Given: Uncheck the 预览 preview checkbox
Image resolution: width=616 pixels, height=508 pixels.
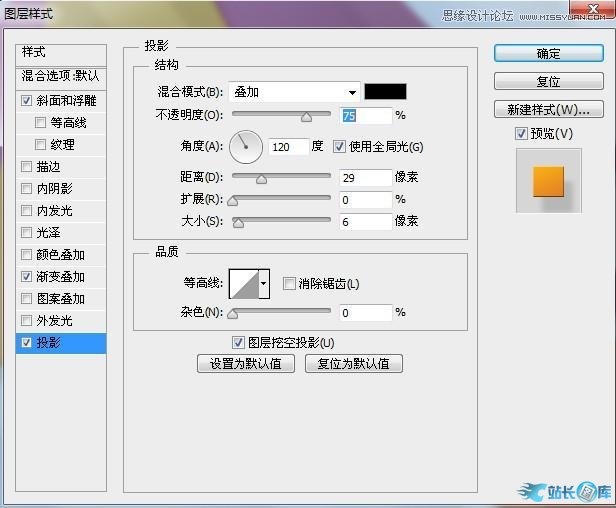Looking at the screenshot, I should pyautogui.click(x=521, y=134).
